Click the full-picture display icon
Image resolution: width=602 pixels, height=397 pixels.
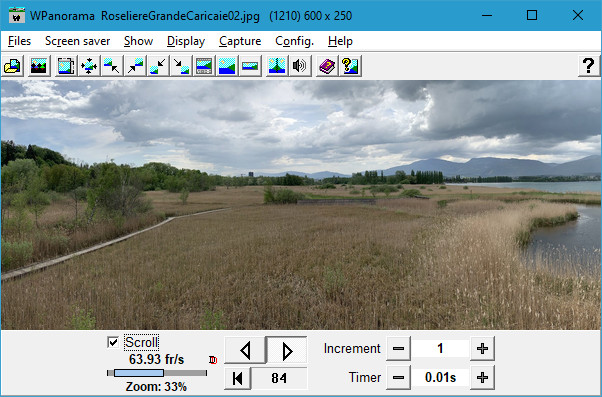[227, 66]
